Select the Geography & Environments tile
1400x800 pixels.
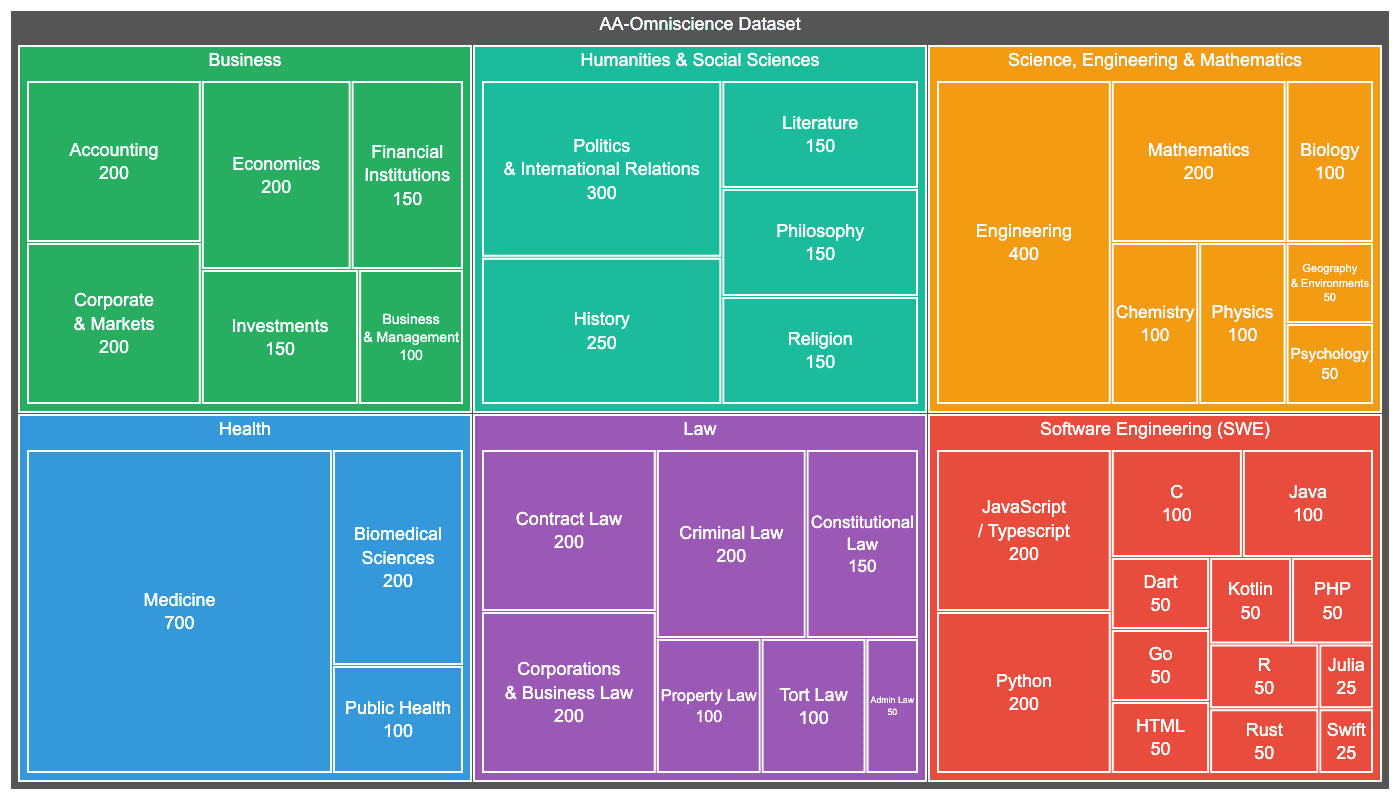[1329, 283]
